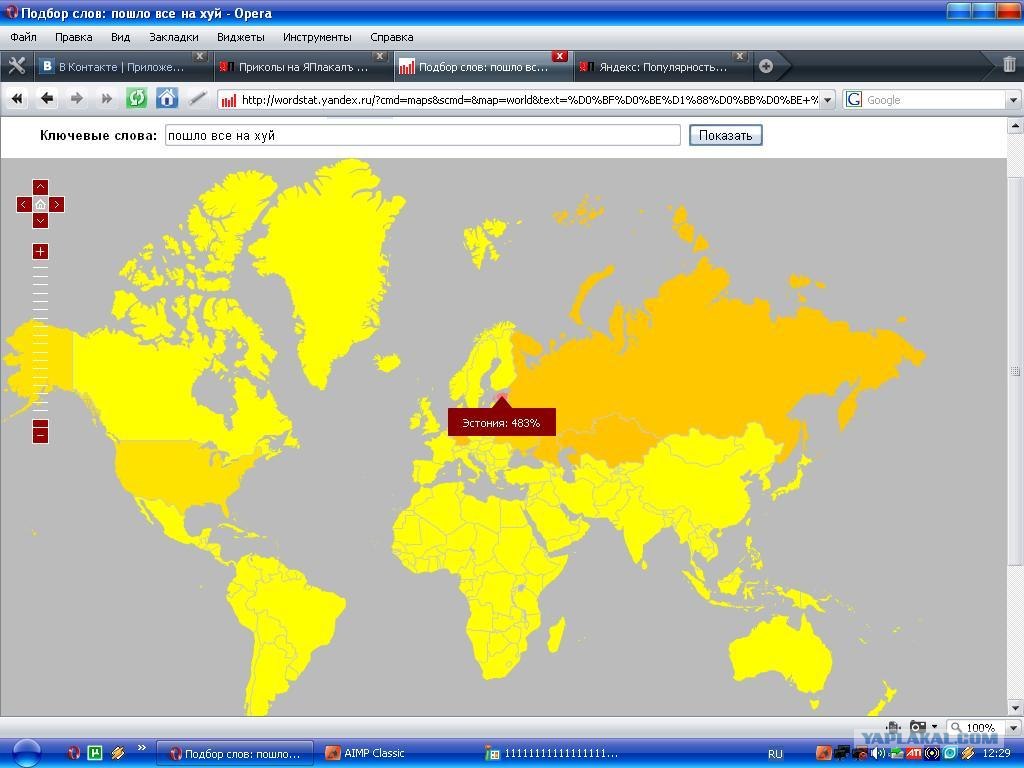This screenshot has width=1024, height=768.
Task: Switch to the Приколы на ЯПлакалъ tab
Action: 304,67
